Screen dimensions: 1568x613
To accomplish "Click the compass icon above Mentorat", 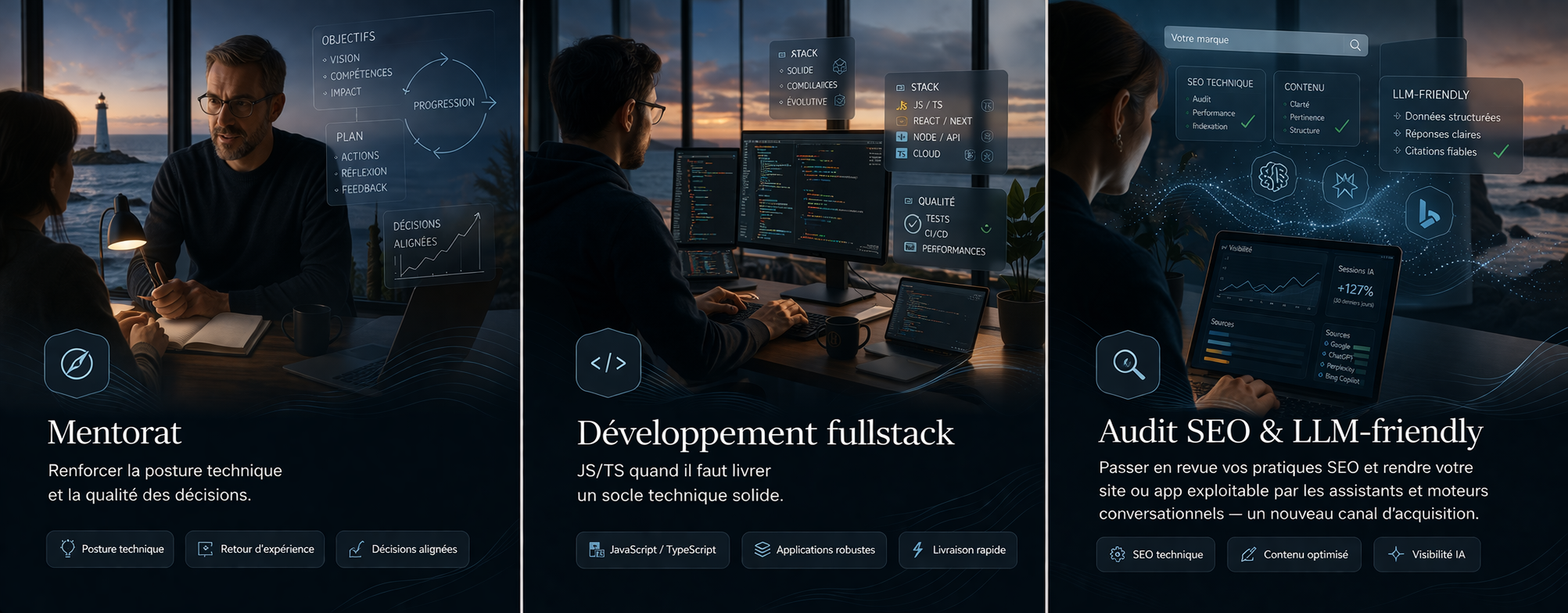I will (77, 364).
